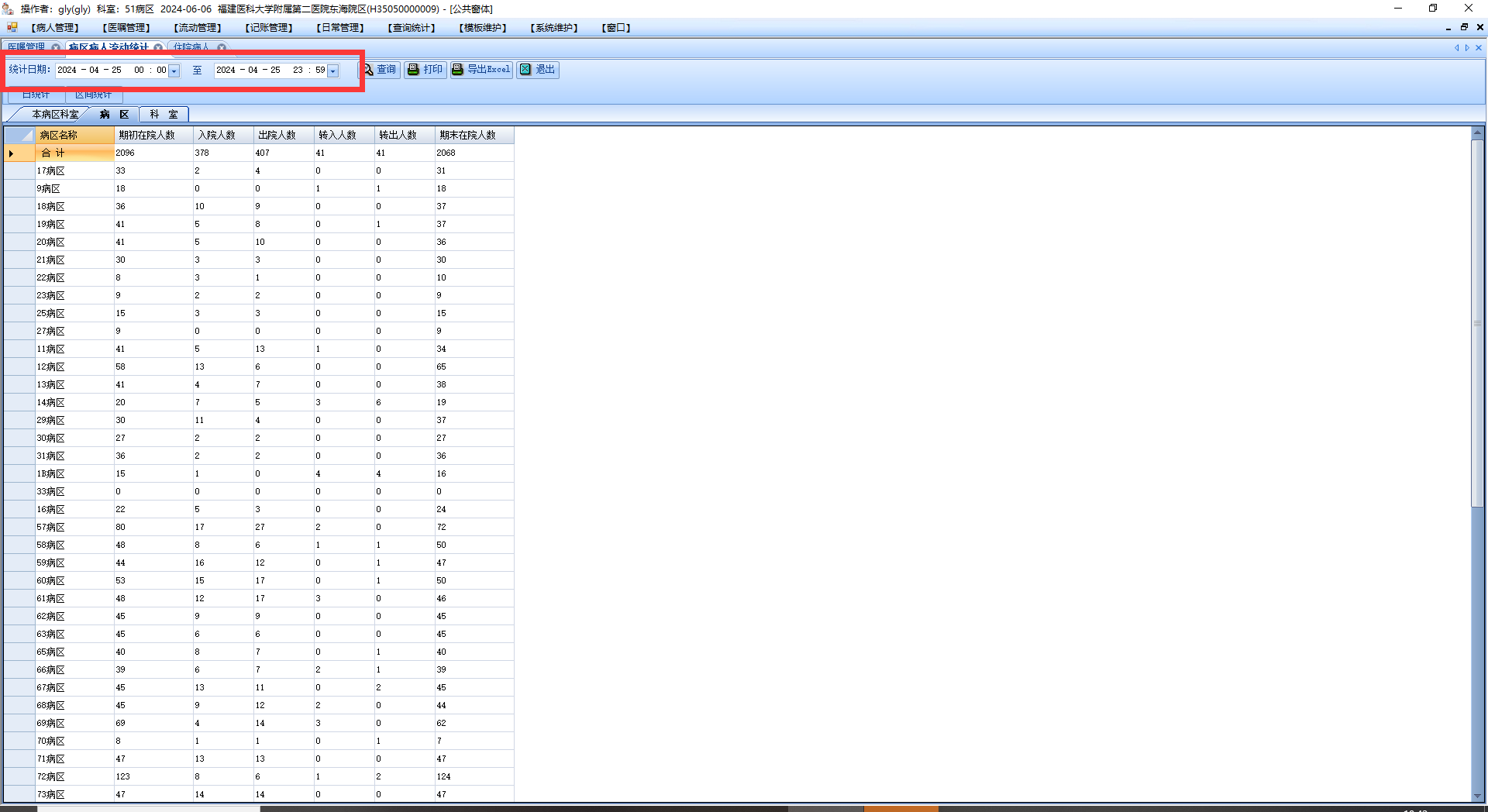Select the 57病区 row
Screen dimensions: 1488x812
point(259,528)
